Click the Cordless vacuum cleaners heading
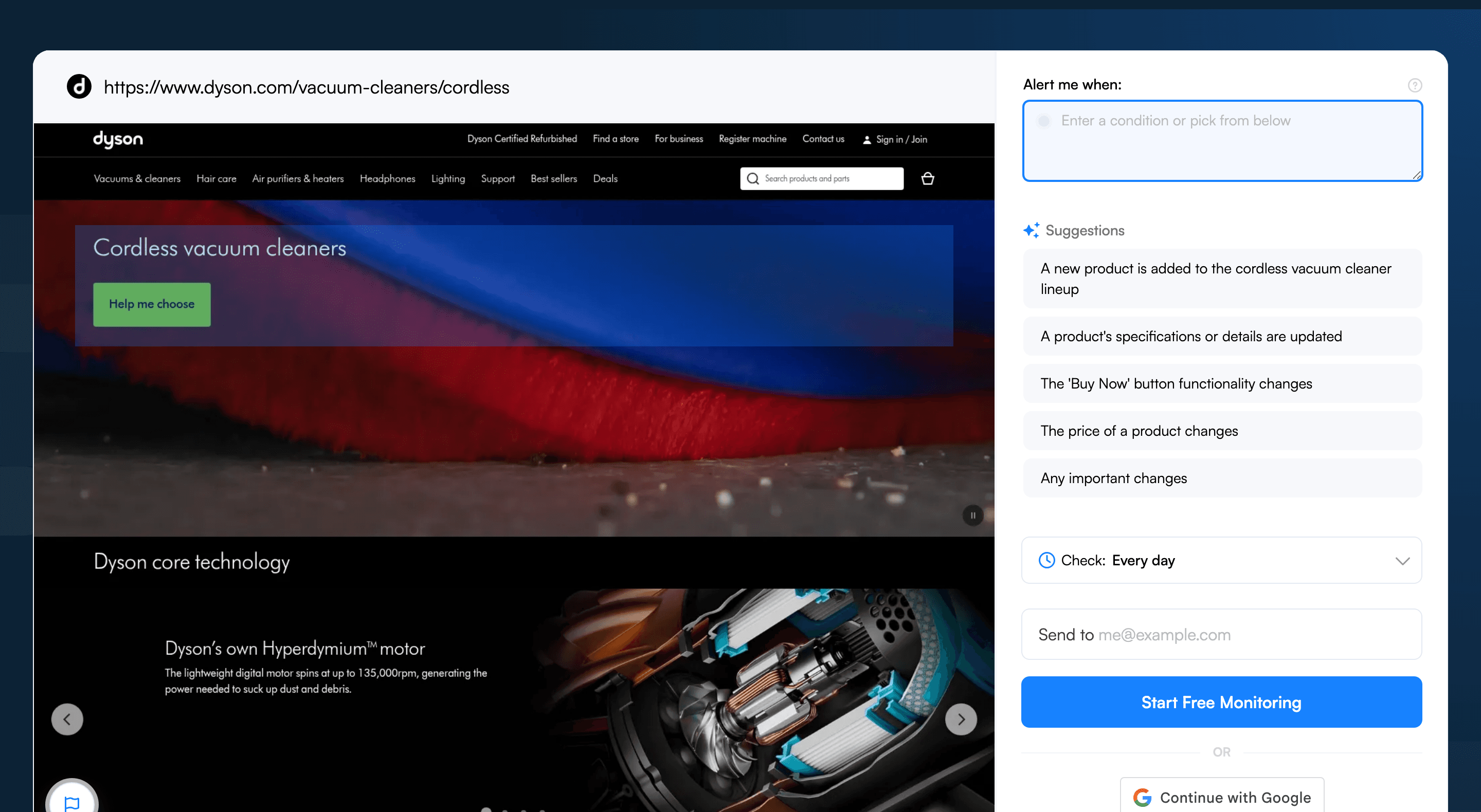 pyautogui.click(x=220, y=248)
